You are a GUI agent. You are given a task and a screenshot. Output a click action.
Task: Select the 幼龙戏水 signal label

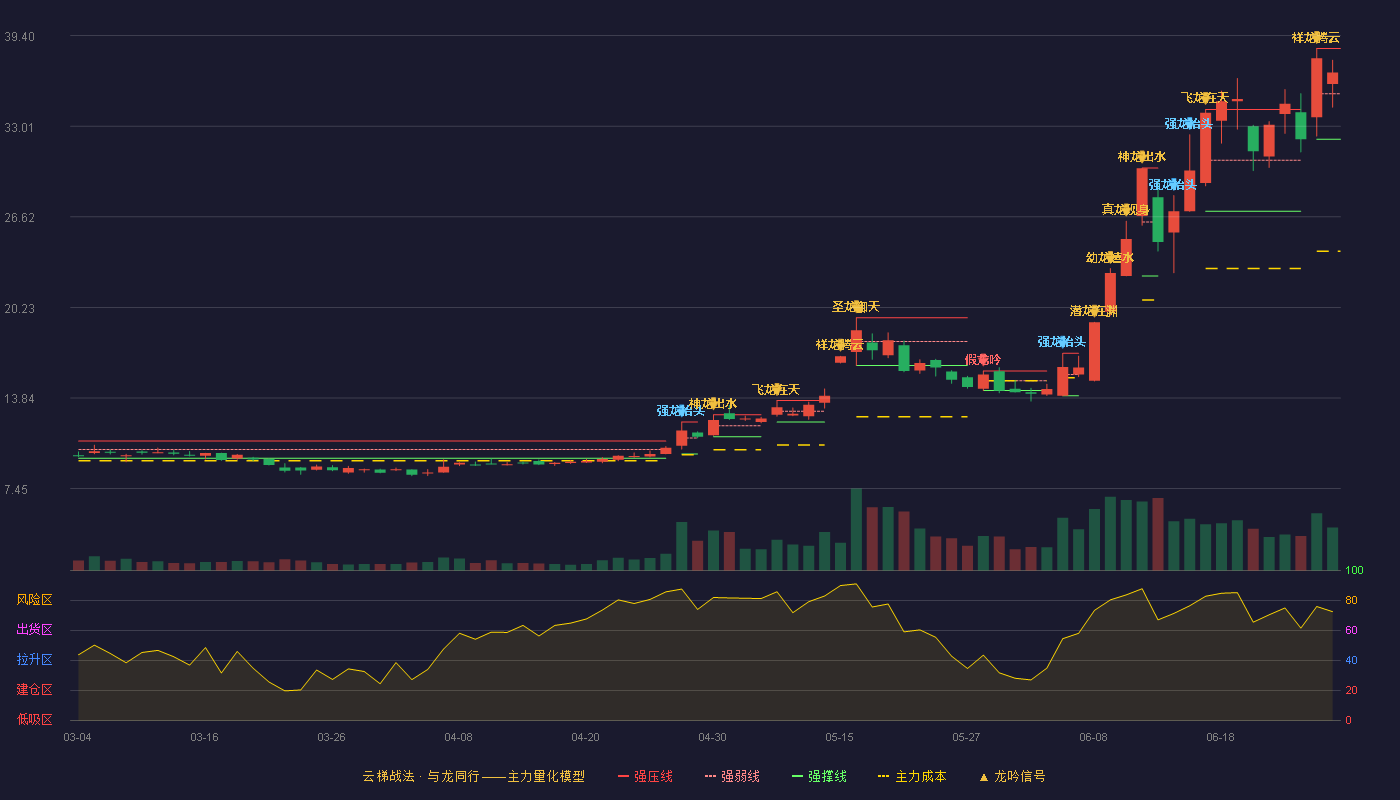[x=1110, y=258]
